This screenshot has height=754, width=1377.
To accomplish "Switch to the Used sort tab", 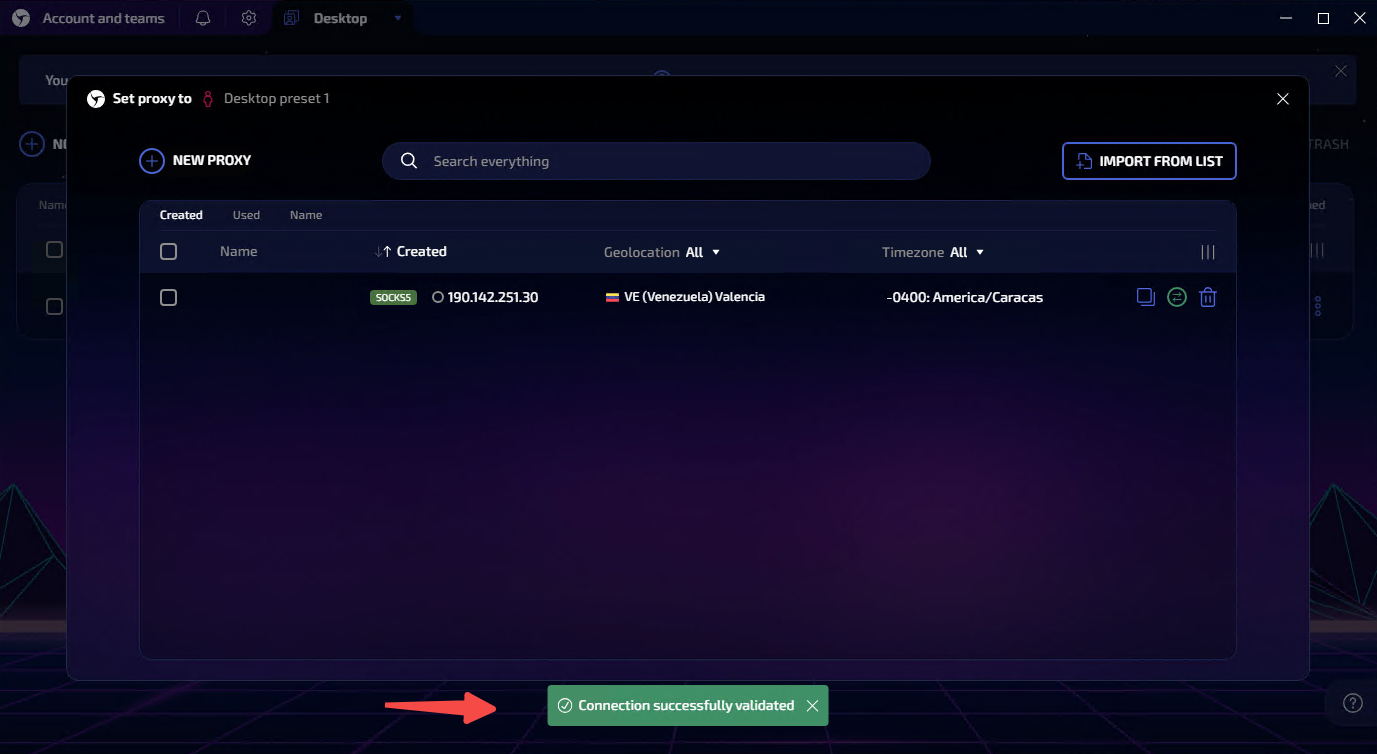I will tap(246, 215).
